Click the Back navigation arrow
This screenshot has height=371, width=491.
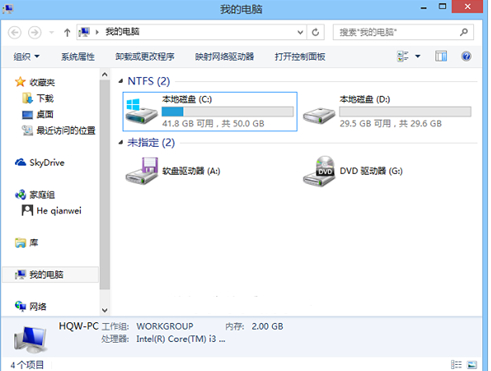pos(15,33)
